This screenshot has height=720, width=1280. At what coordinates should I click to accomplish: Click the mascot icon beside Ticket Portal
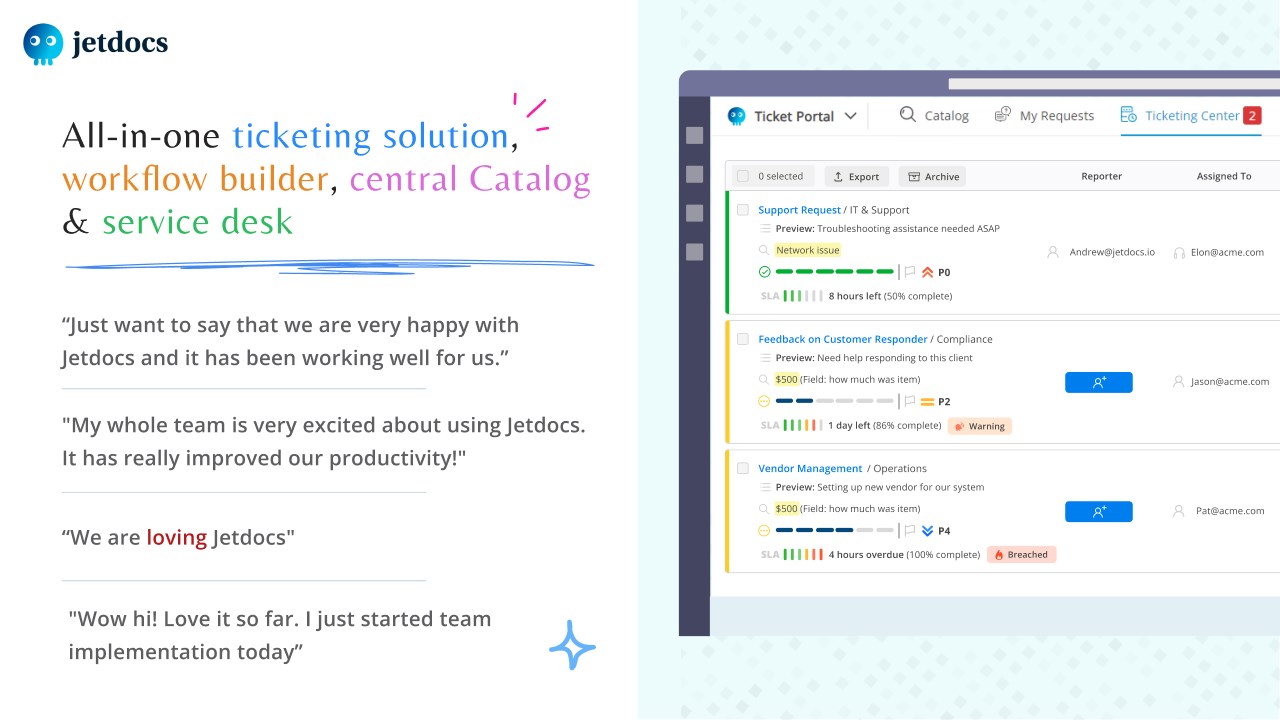pyautogui.click(x=737, y=116)
